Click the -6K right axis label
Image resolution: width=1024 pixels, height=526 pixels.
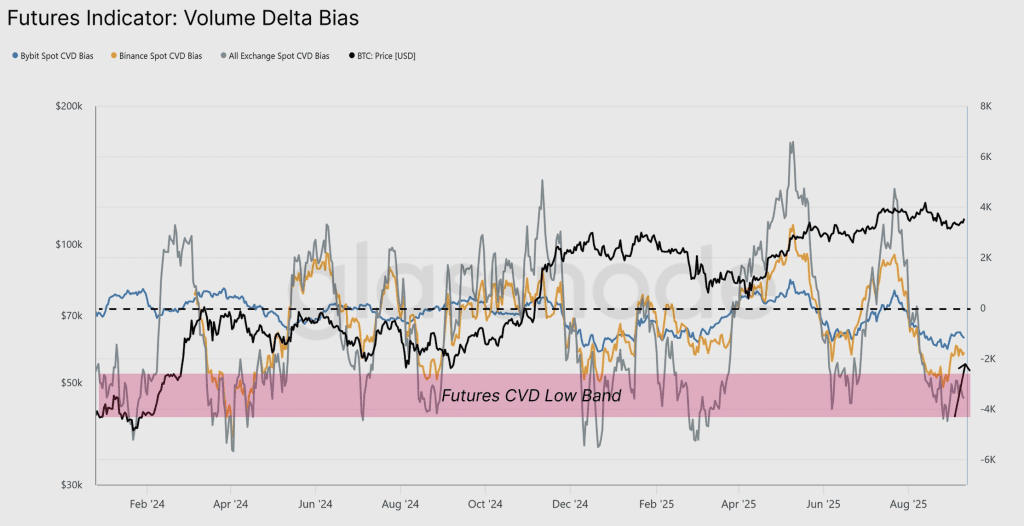[x=985, y=460]
